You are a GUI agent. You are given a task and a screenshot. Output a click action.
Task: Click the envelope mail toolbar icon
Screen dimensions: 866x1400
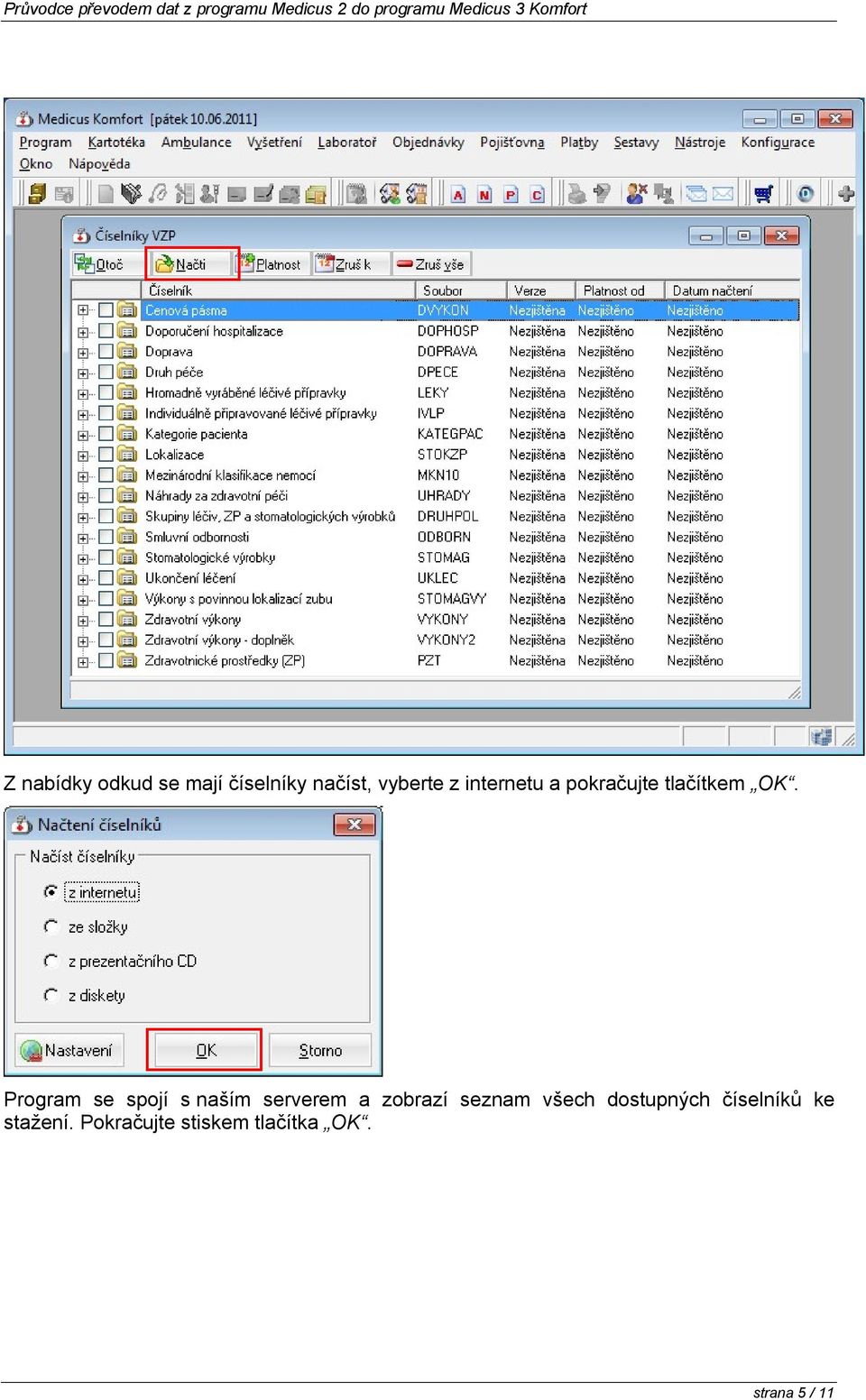[x=723, y=194]
